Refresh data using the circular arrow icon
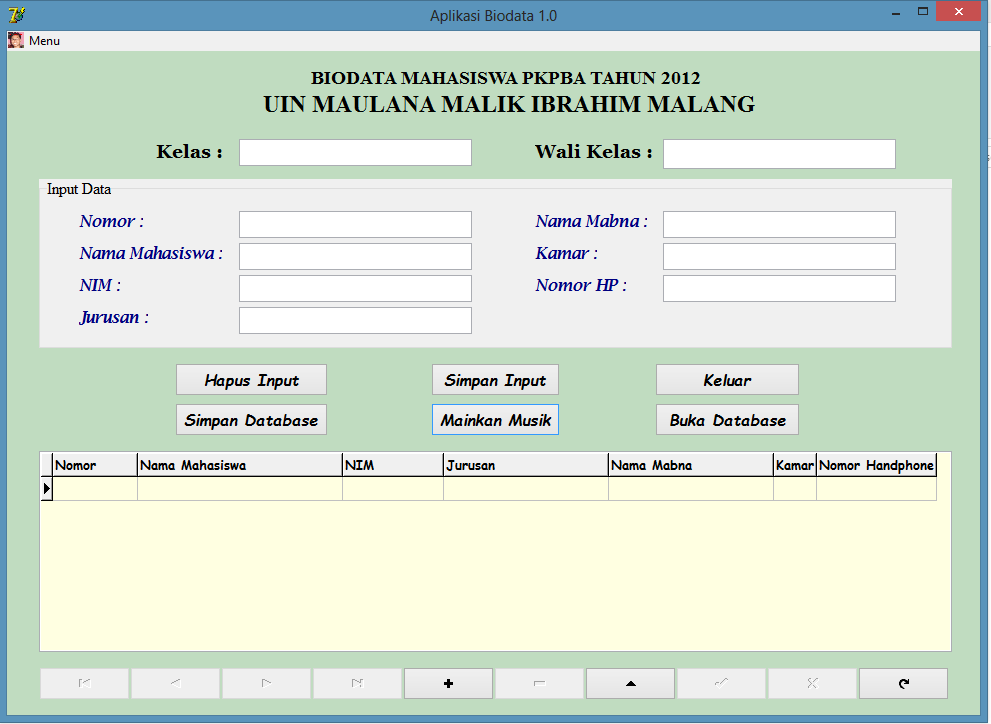The width and height of the screenshot is (991, 724). coord(903,683)
